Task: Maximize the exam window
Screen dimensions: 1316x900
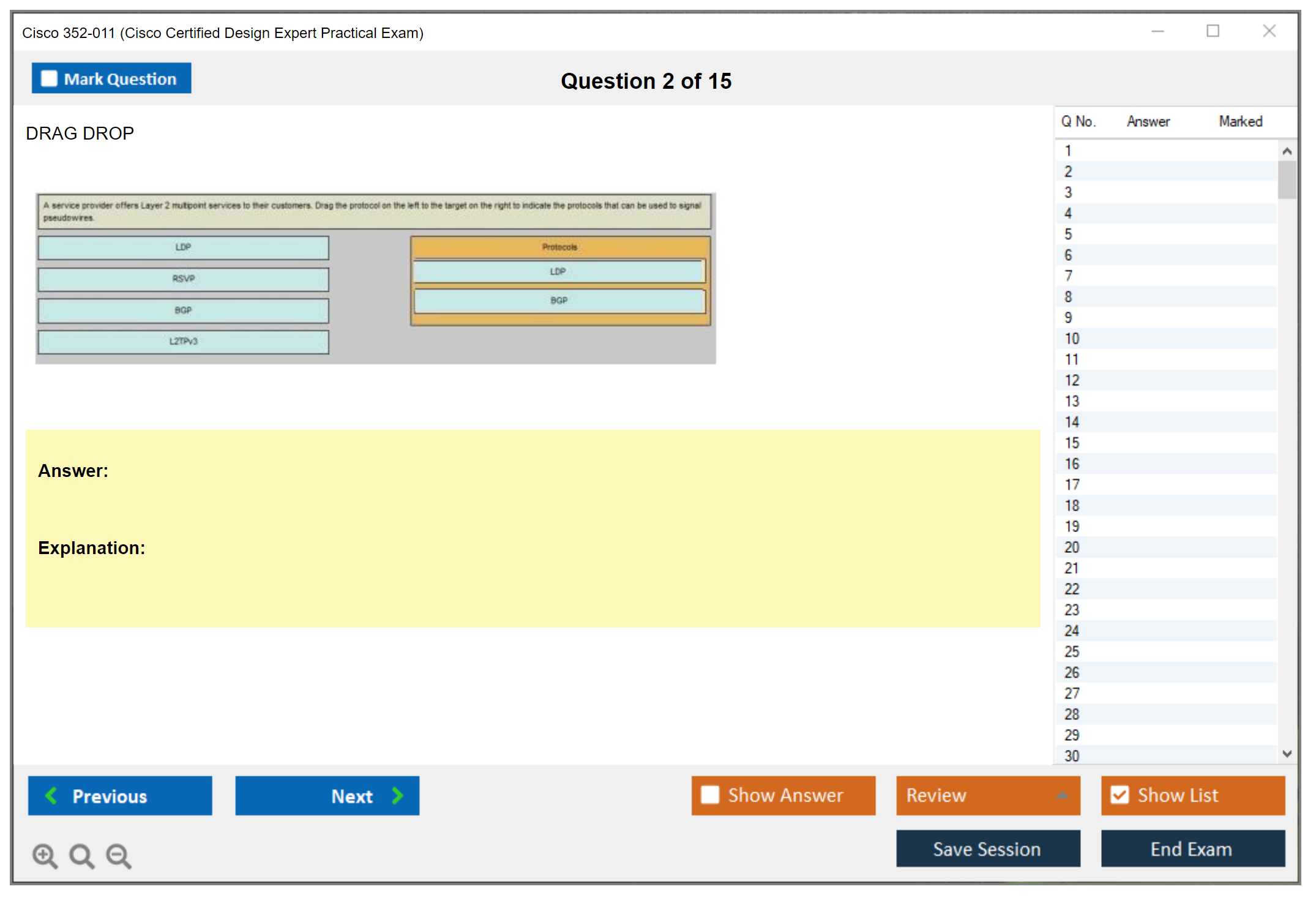Action: pyautogui.click(x=1213, y=31)
